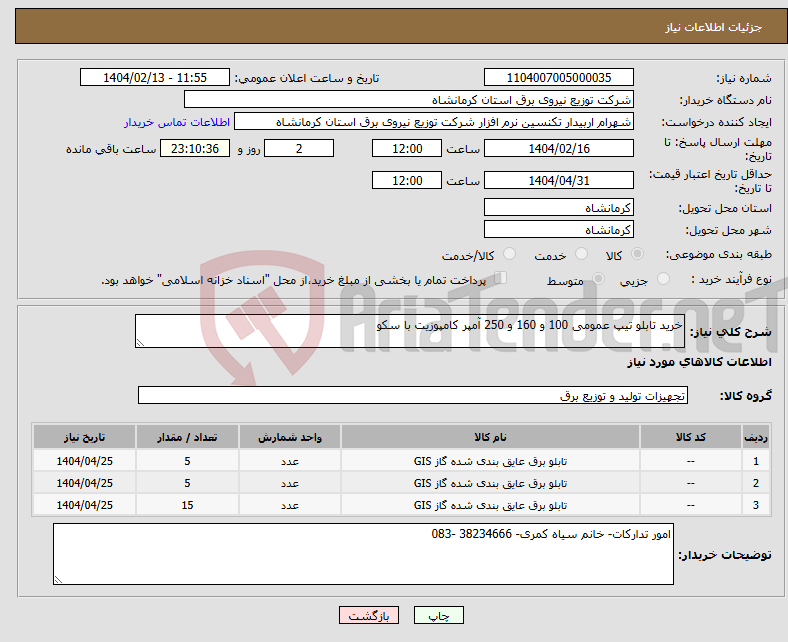Focus the response deadline date 1404/02/16 field

pos(558,149)
